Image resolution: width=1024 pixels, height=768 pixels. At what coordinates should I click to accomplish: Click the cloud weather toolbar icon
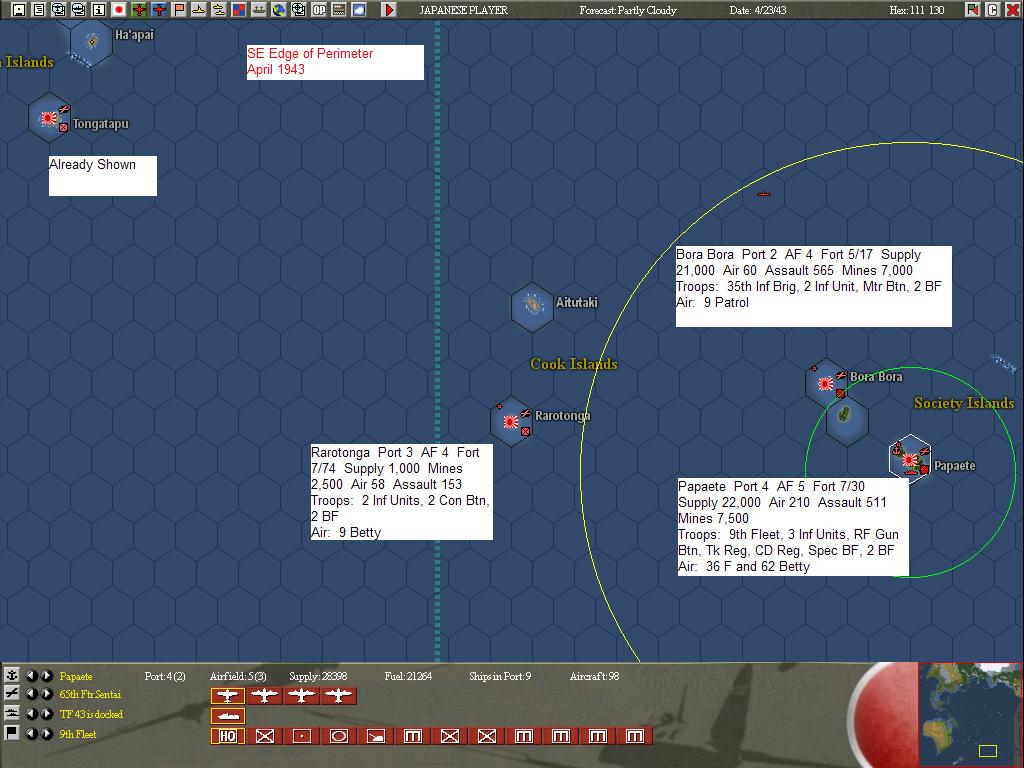coord(359,10)
